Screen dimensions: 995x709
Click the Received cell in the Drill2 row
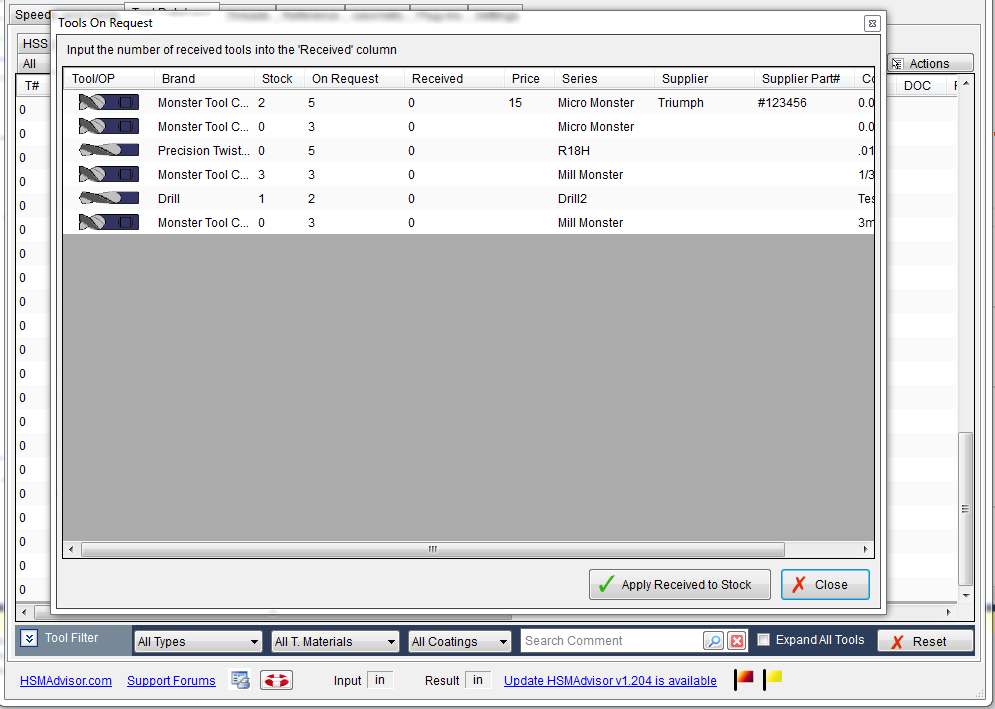pyautogui.click(x=454, y=199)
